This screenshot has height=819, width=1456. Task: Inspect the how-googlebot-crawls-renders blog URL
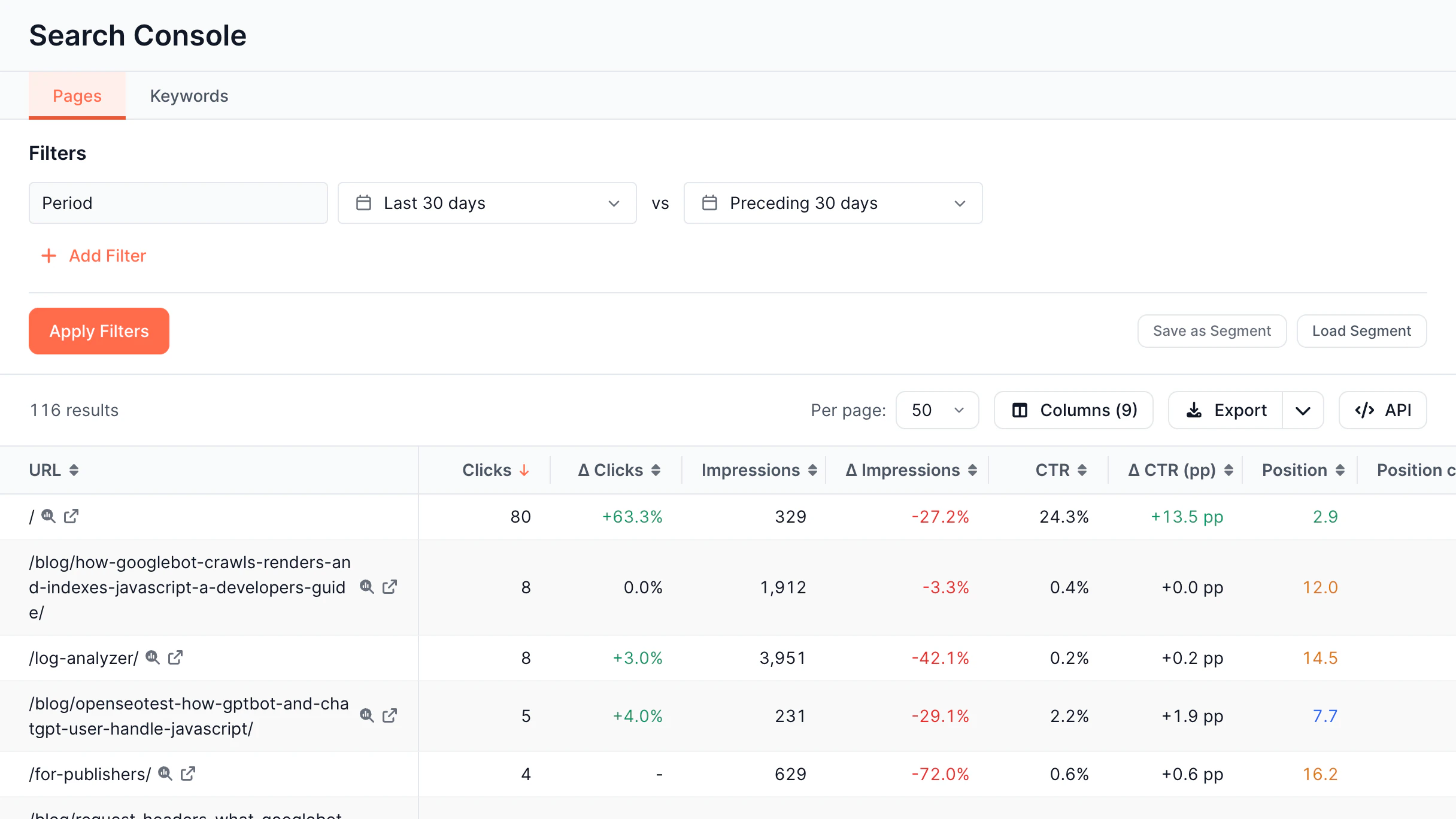[x=367, y=587]
